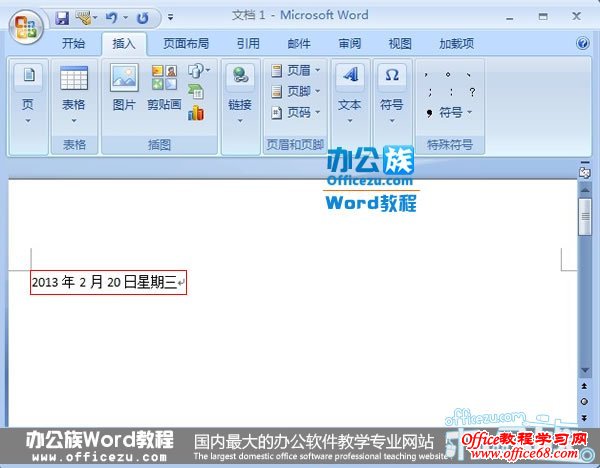Viewport: 600px width, 468px height.
Task: Switch to the 视图 tab
Action: (400, 43)
